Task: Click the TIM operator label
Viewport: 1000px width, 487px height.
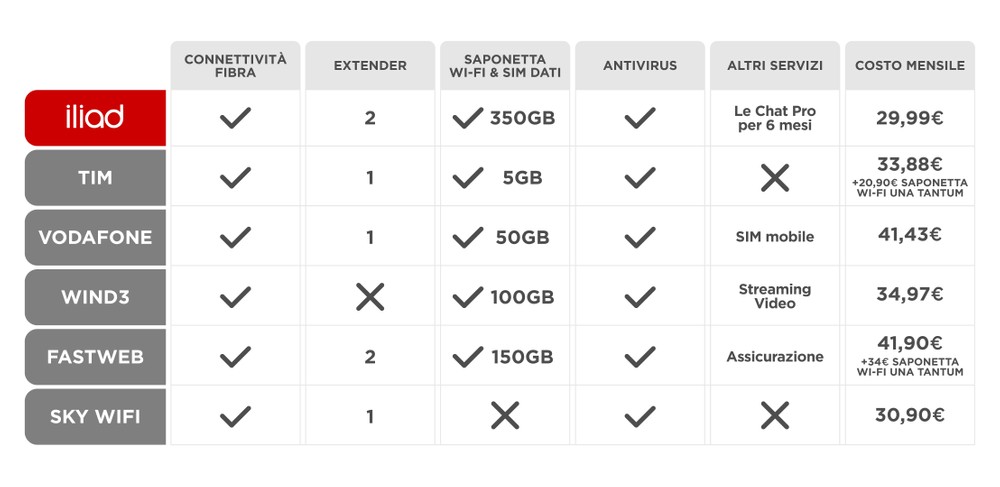Action: [95, 178]
